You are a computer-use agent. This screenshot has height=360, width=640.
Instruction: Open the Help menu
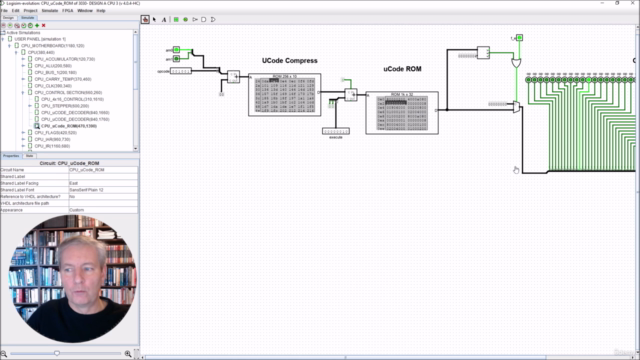coord(101,11)
